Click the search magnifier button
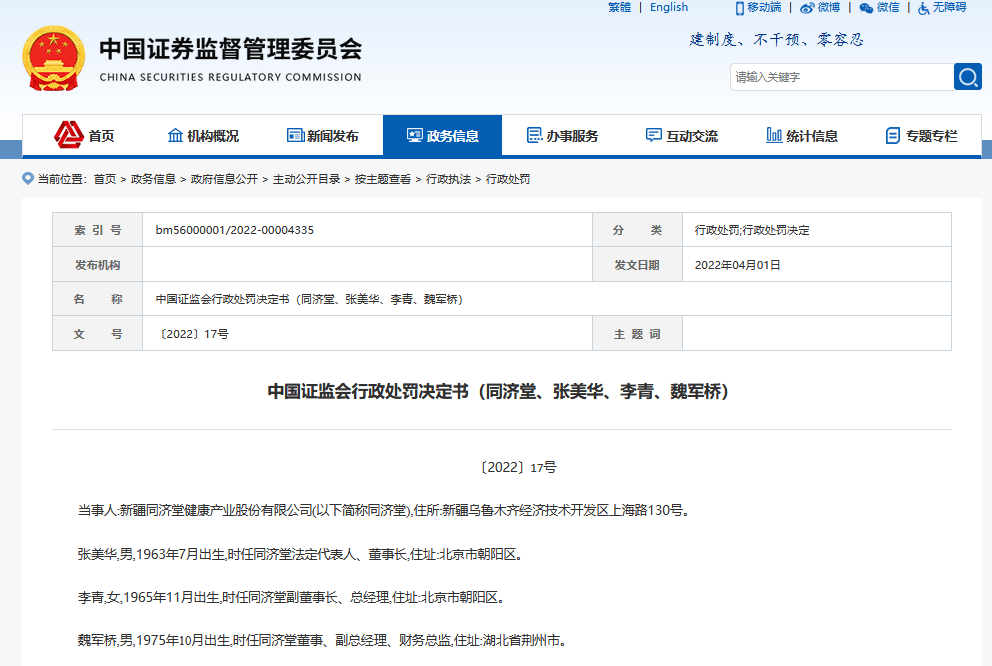992x666 pixels. (967, 77)
